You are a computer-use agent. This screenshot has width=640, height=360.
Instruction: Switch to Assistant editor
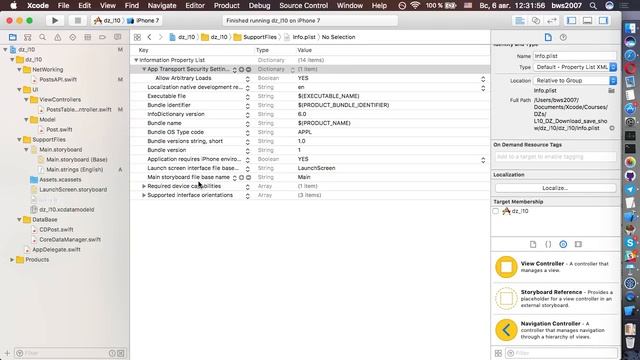click(x=536, y=20)
